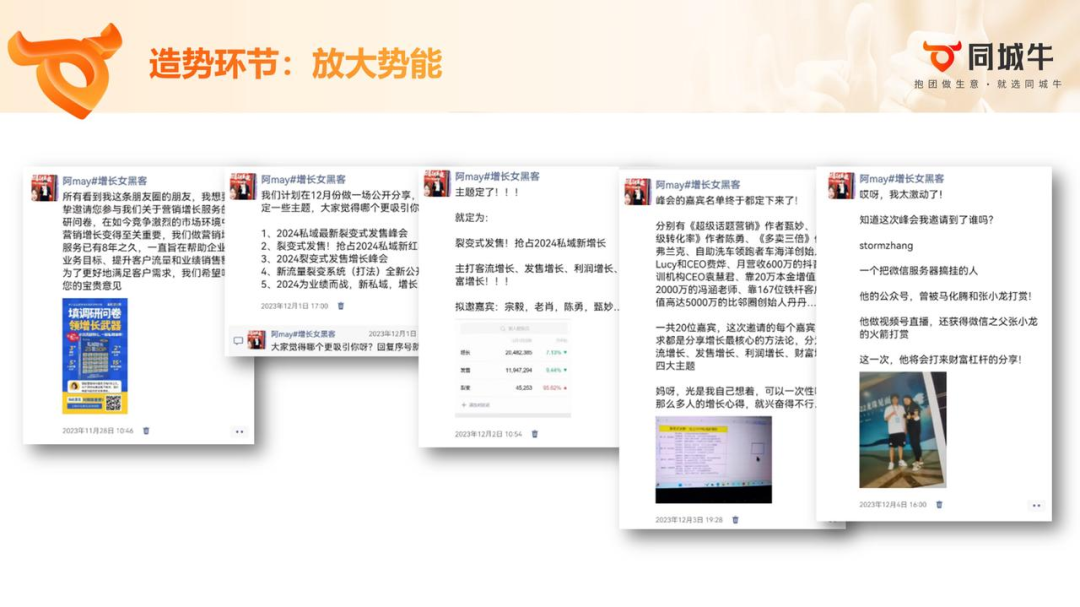The image size is (1080, 607).
Task: Click list item 3、2024裂变式发售增长峰会
Action: pos(324,258)
